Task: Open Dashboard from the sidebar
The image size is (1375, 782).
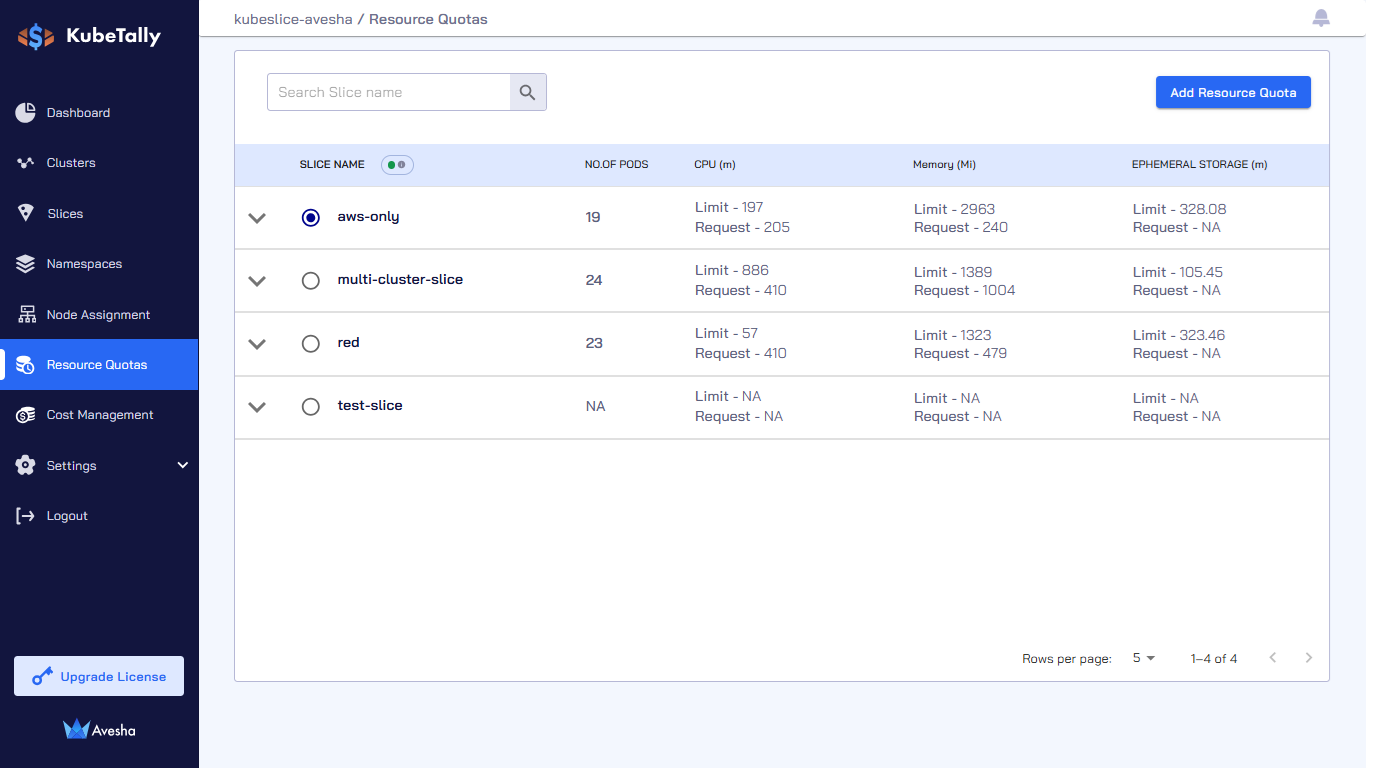Action: (99, 113)
